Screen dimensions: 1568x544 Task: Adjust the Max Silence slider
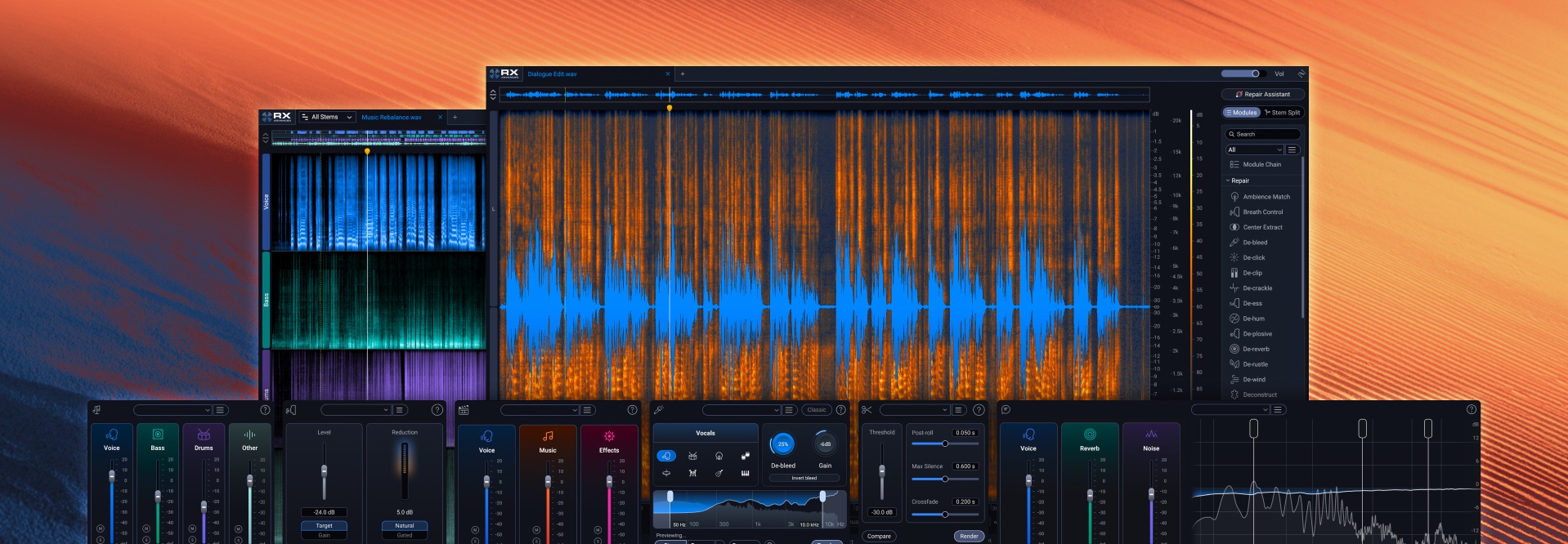[944, 479]
